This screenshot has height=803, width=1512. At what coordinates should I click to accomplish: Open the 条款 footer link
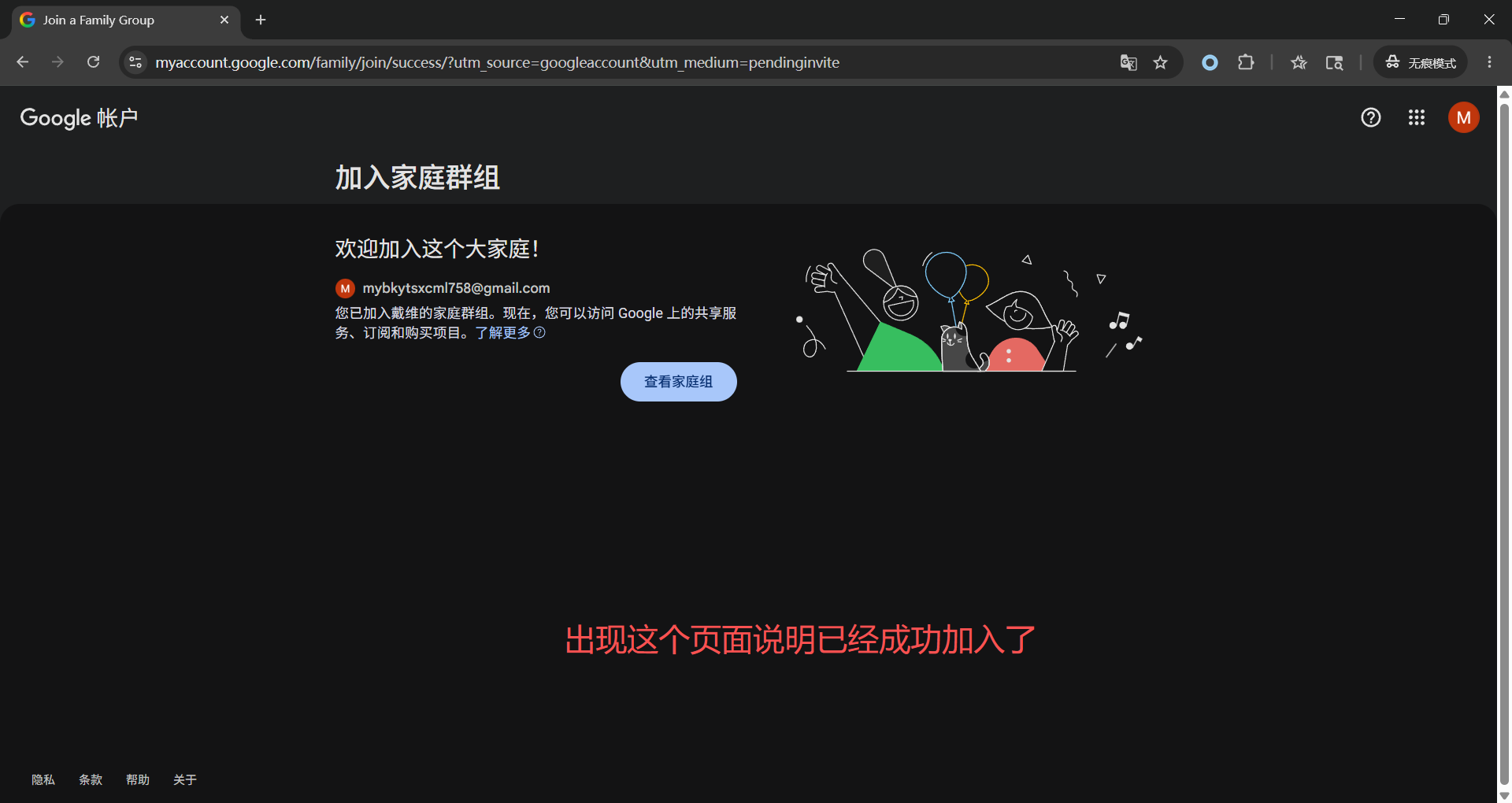pyautogui.click(x=91, y=779)
